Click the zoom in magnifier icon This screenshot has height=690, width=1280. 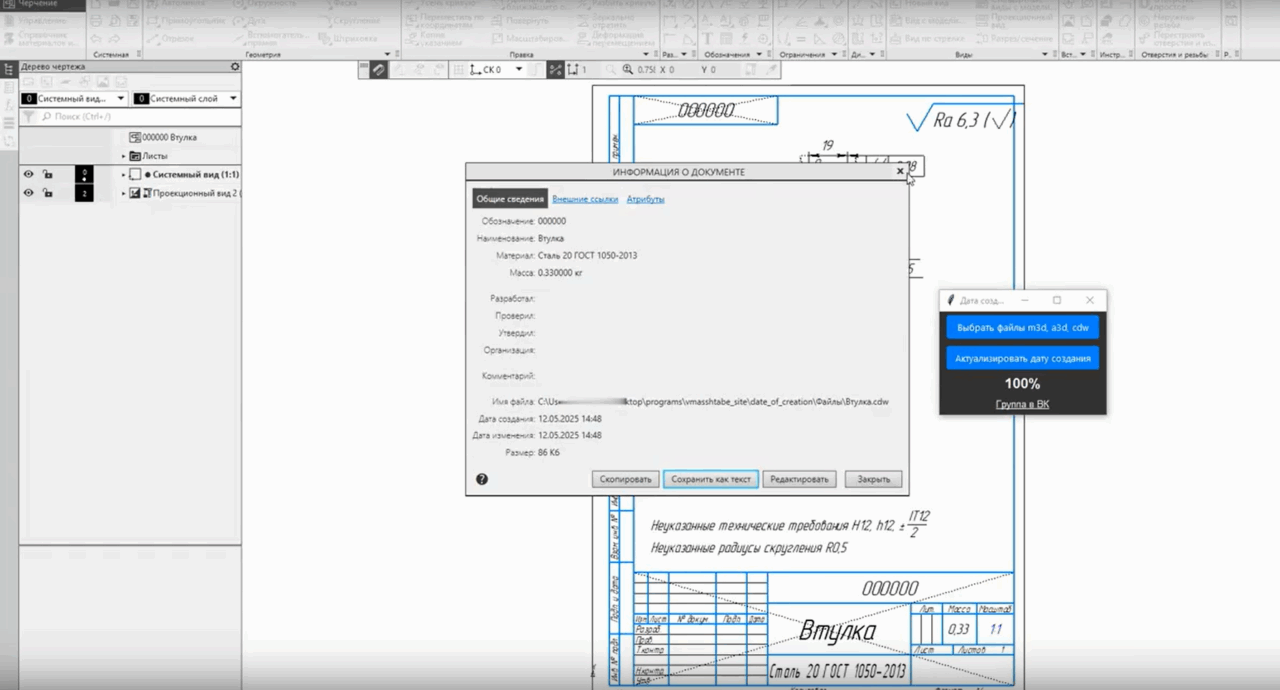628,70
